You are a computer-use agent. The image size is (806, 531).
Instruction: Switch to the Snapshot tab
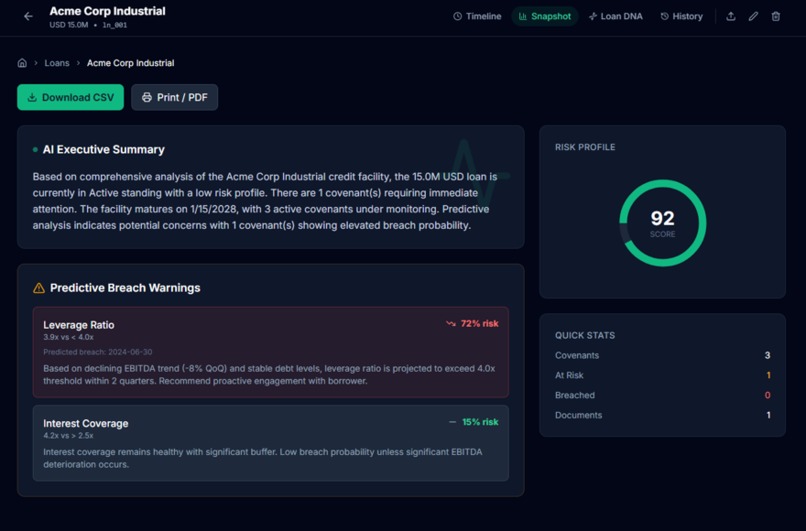point(545,16)
